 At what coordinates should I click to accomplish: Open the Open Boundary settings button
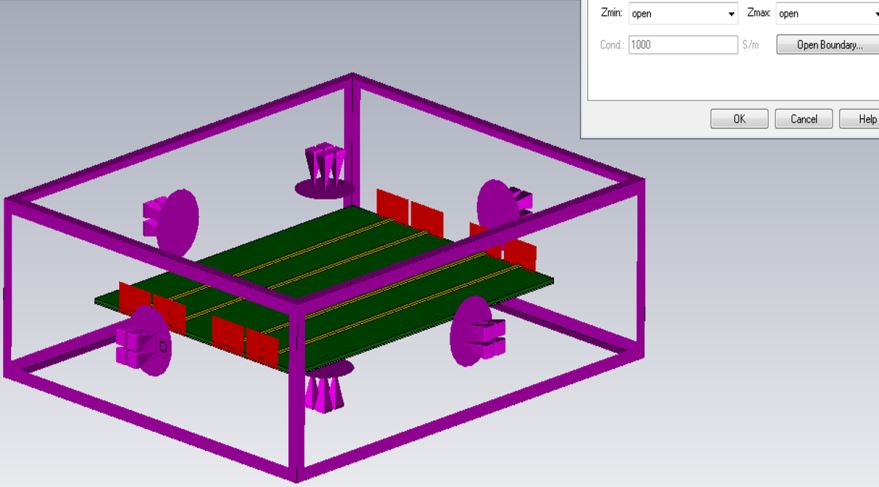[x=827, y=45]
